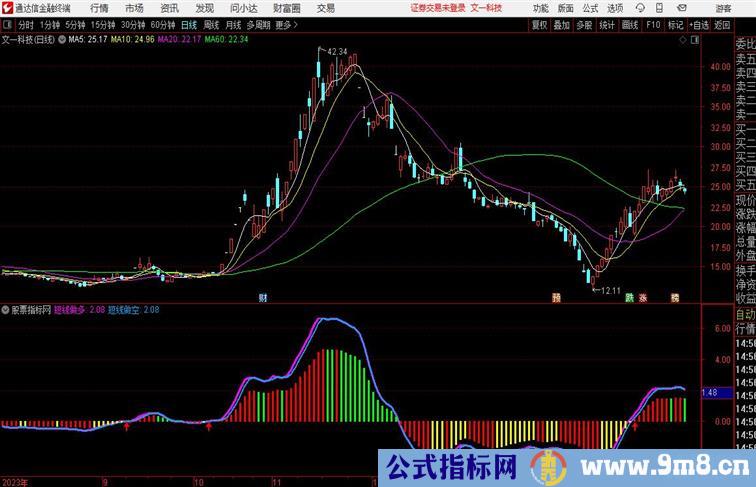
Task: Click the panel layout icon left of 分时
Action: point(7,25)
